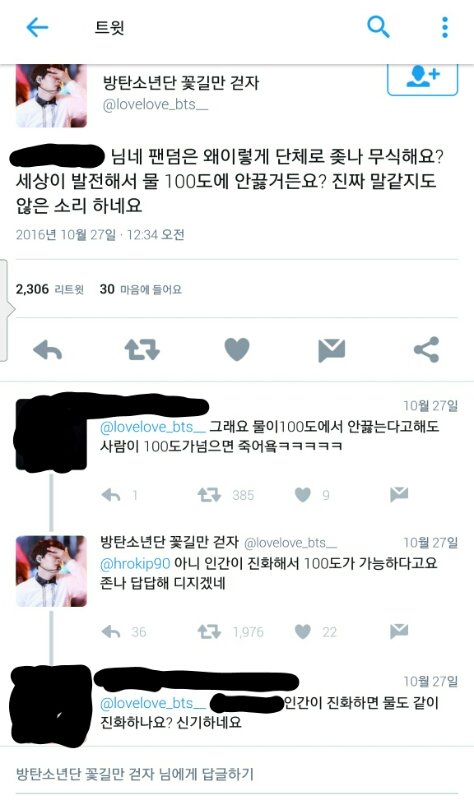This screenshot has width=474, height=800.
Task: Open the three-dot overflow menu
Action: (445, 27)
